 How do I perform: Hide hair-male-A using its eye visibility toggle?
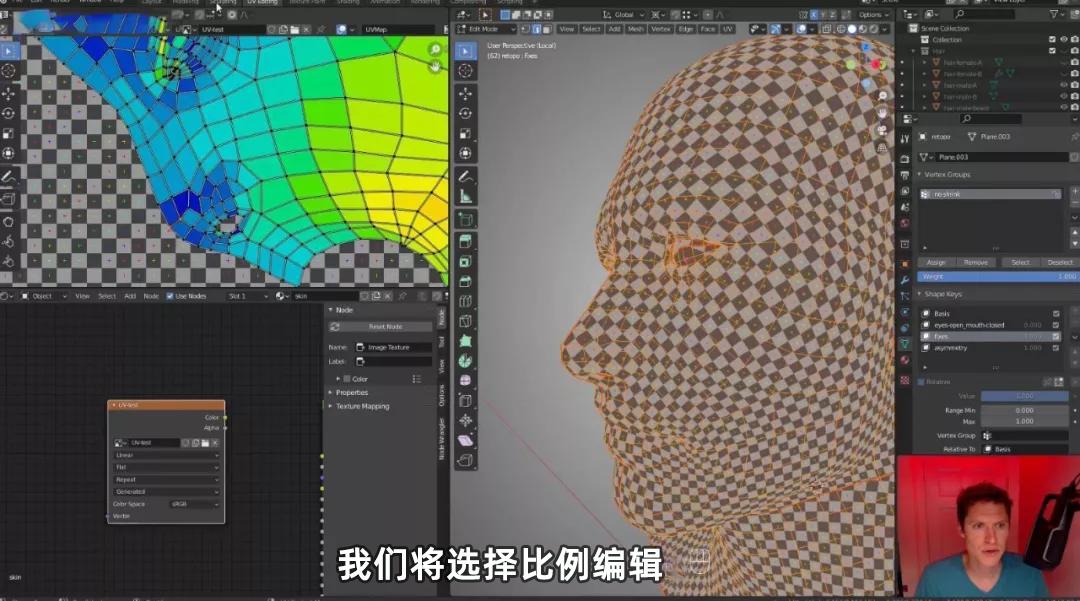[1062, 85]
